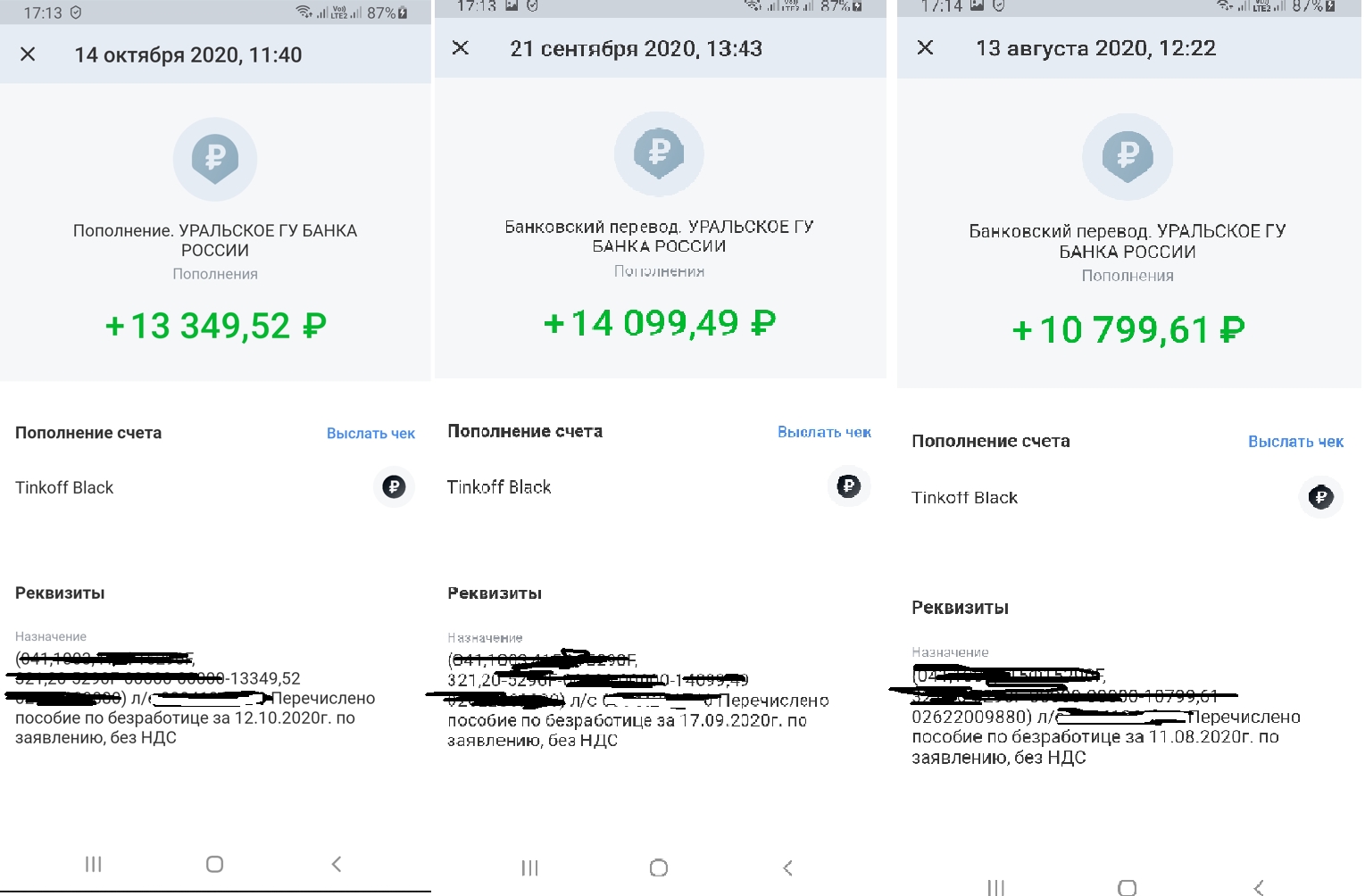Tap Android back arrow in middle screenshot
This screenshot has width=1365, height=896.
[787, 867]
